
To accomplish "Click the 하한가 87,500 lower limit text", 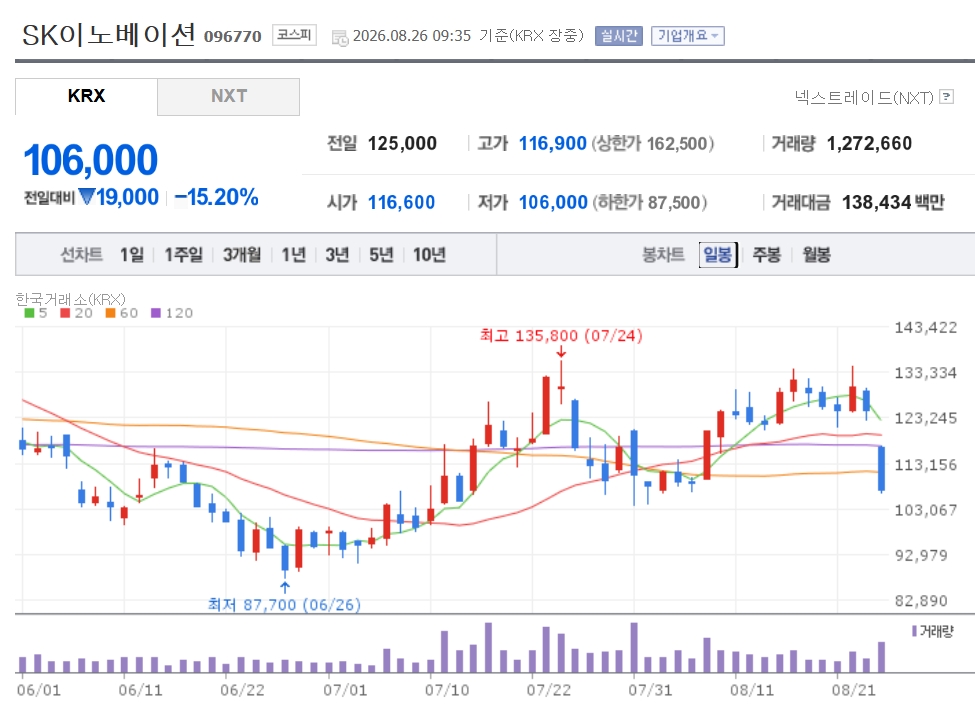I will (x=649, y=202).
